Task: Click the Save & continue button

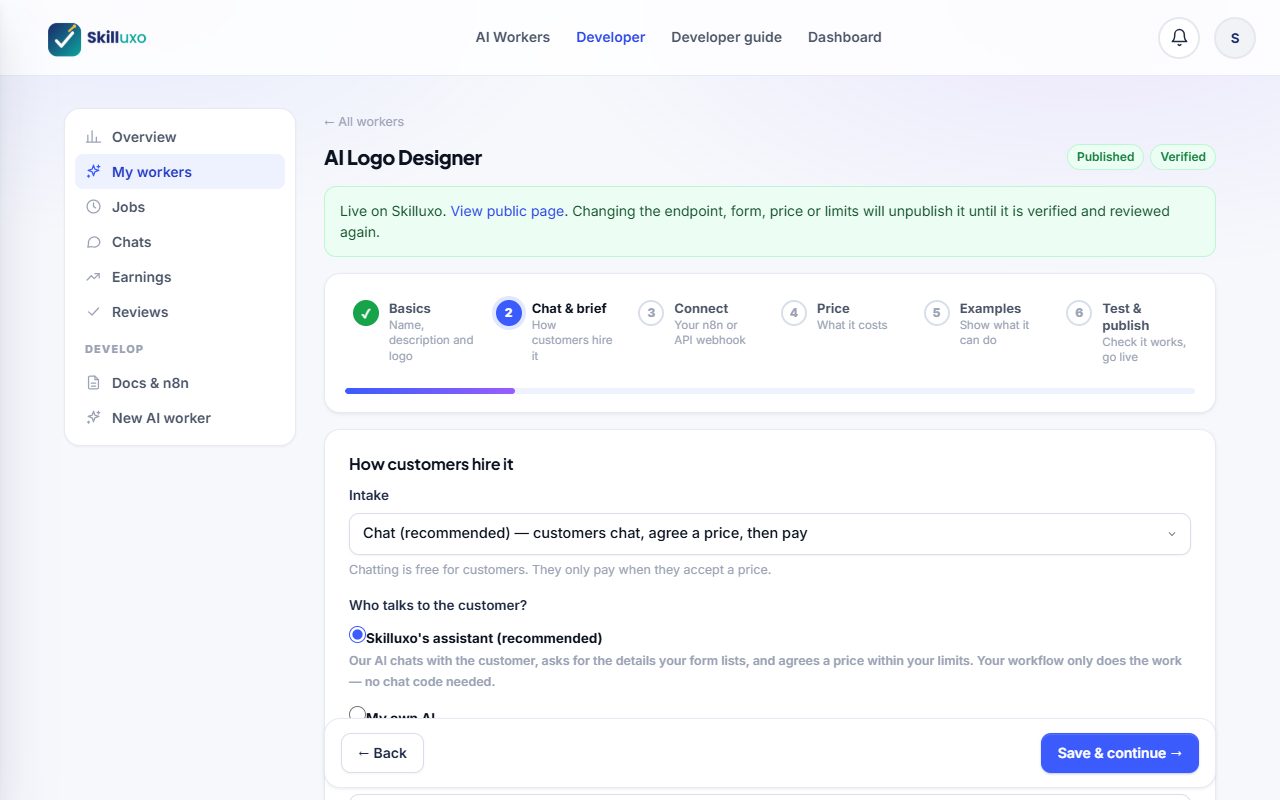Action: [x=1120, y=753]
